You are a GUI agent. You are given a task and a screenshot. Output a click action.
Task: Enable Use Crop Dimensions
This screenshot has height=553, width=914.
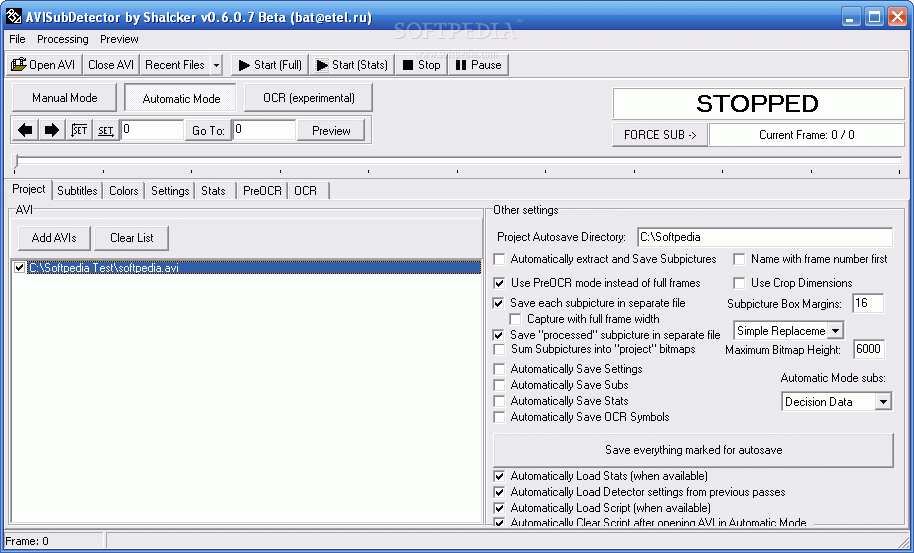coord(739,283)
